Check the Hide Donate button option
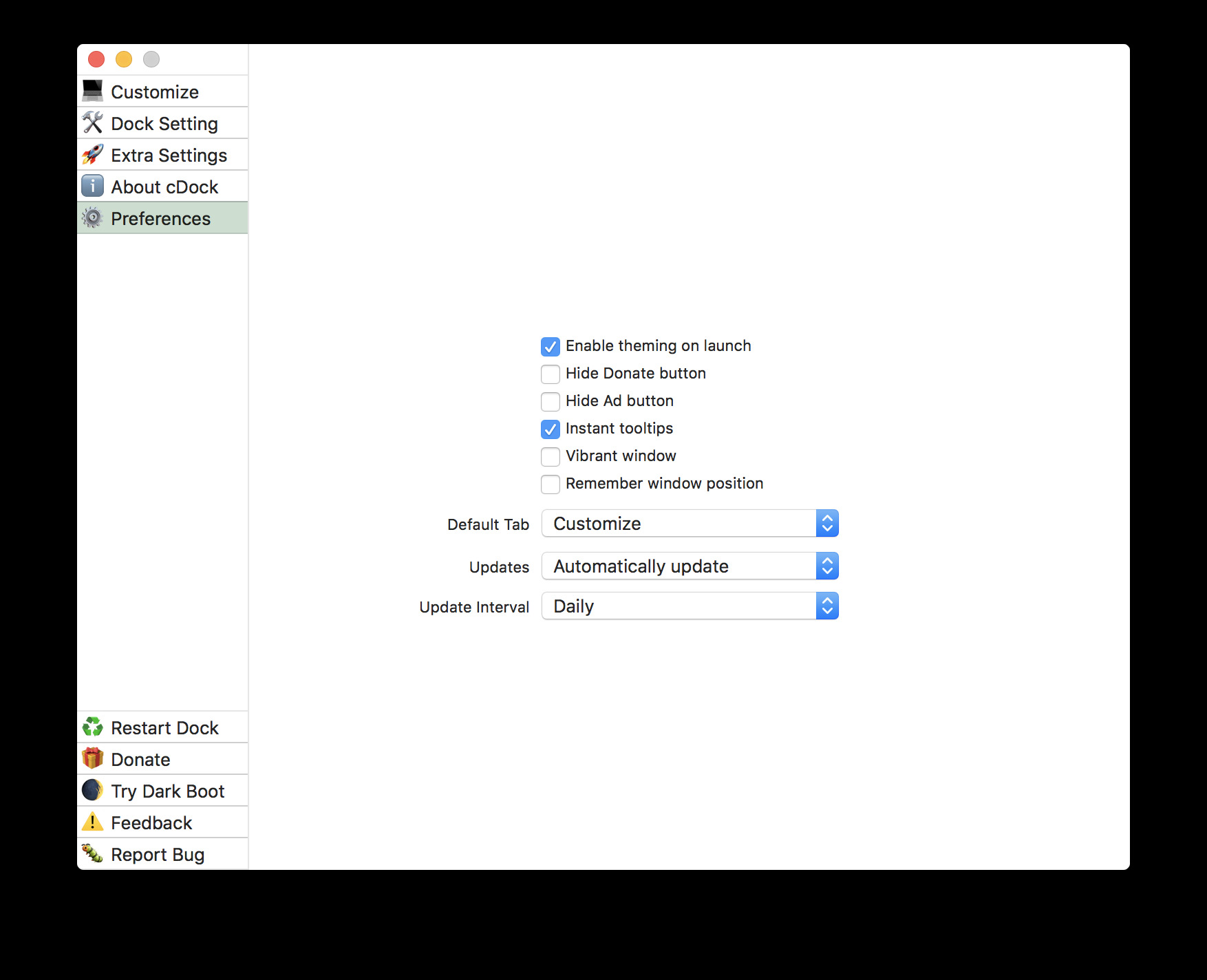1207x980 pixels. [x=551, y=374]
